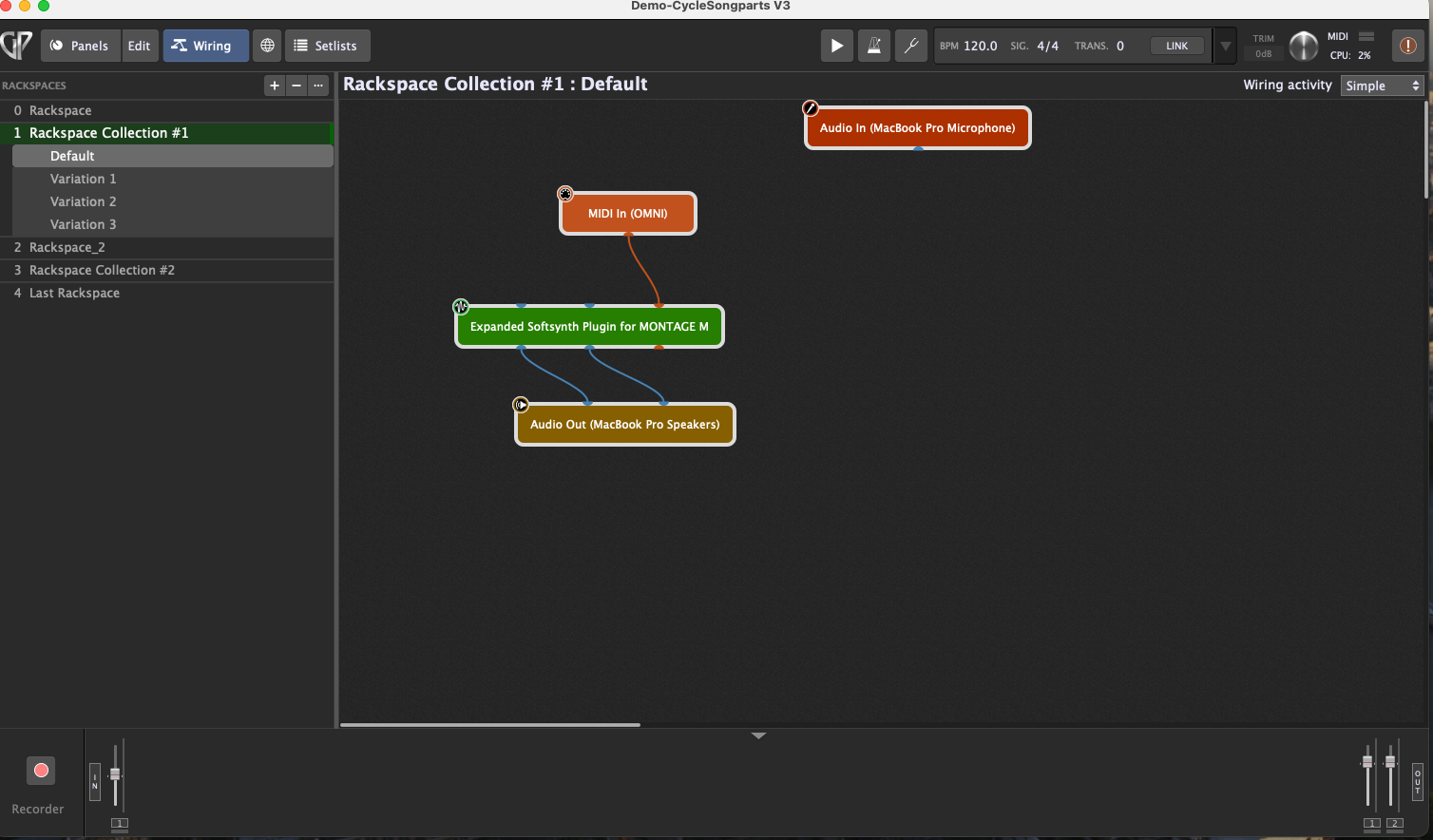Toggle the metronome icon
Image resolution: width=1433 pixels, height=840 pixels.
[x=873, y=46]
